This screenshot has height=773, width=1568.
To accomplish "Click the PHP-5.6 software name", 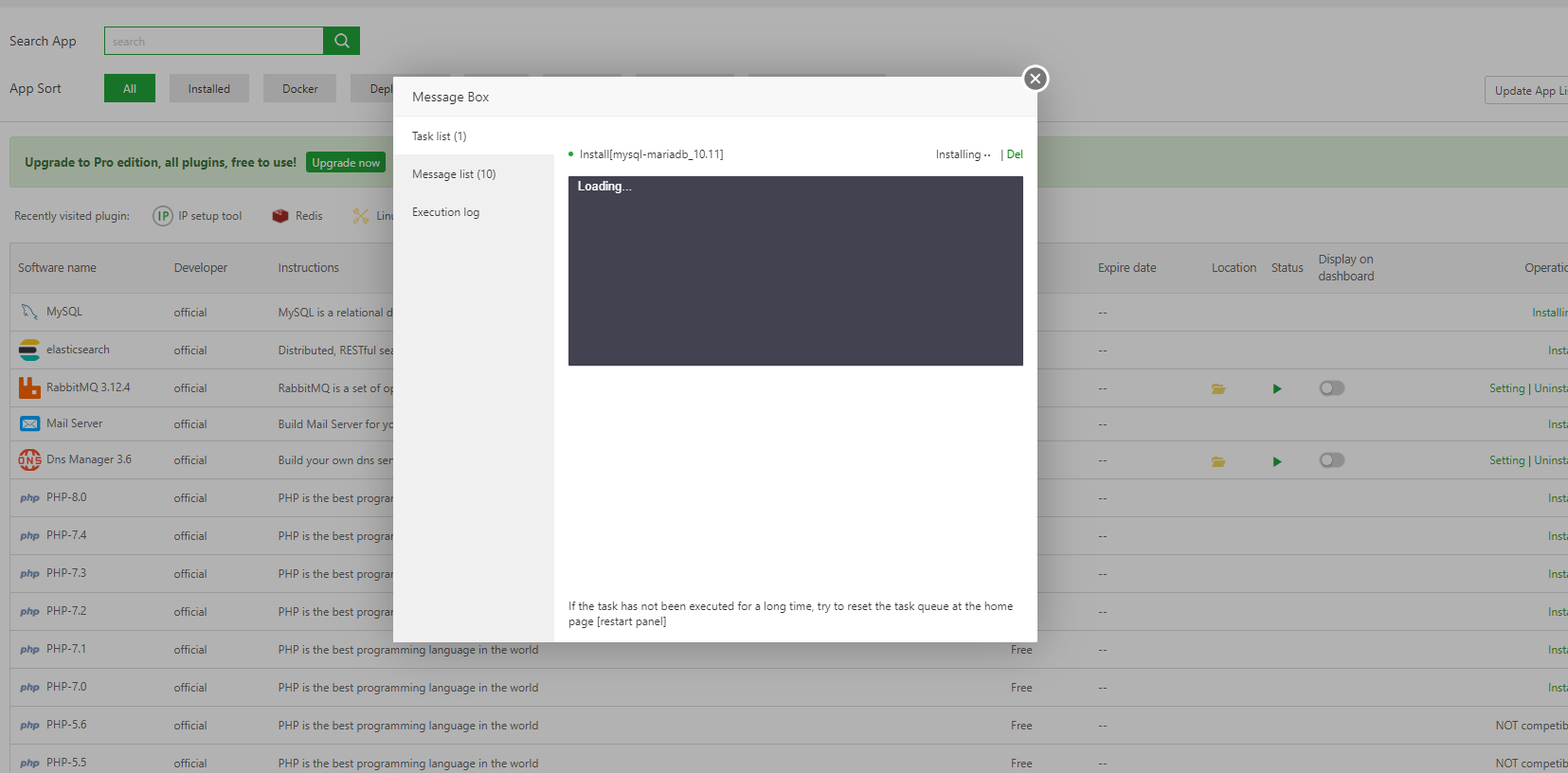I will 66,725.
